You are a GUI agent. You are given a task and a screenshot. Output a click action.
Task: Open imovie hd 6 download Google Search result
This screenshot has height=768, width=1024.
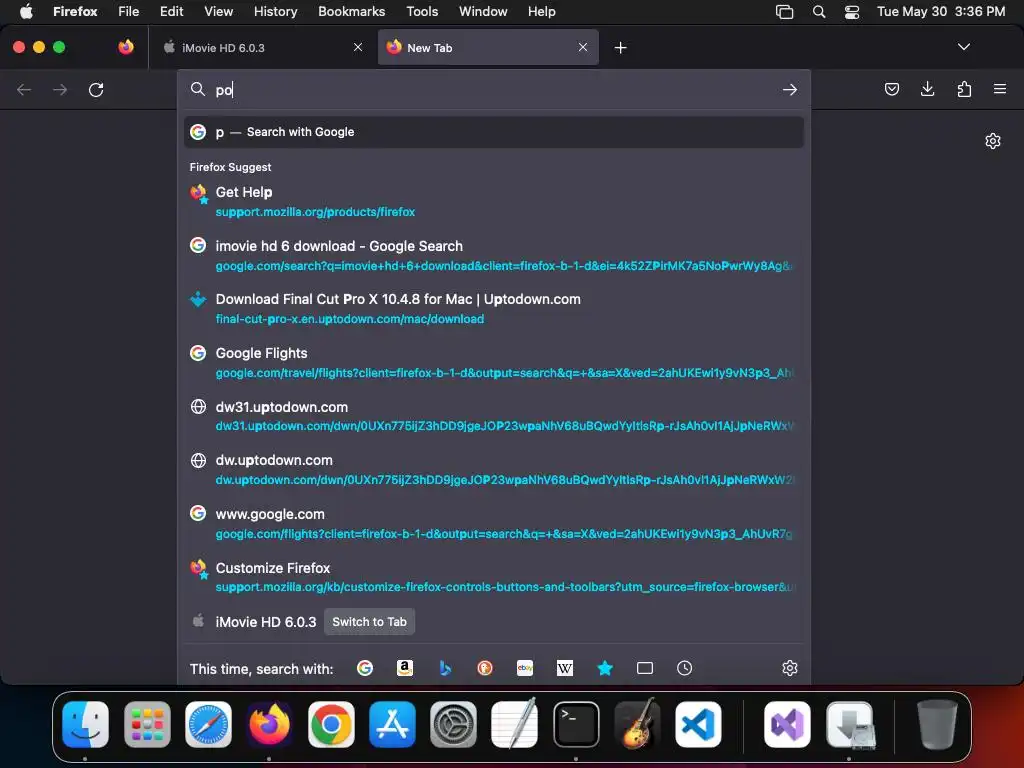tap(494, 255)
